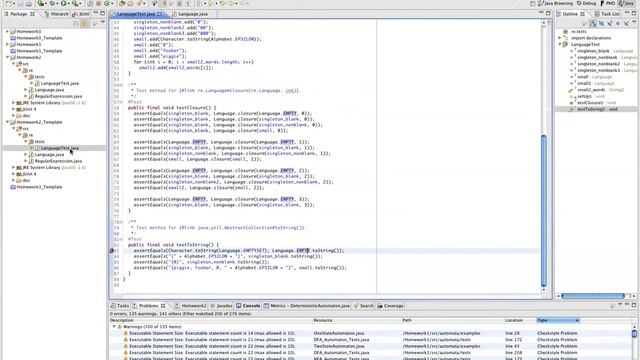This screenshot has width=640, height=360.
Task: Click the Open Perspective icon
Action: [x=532, y=3]
